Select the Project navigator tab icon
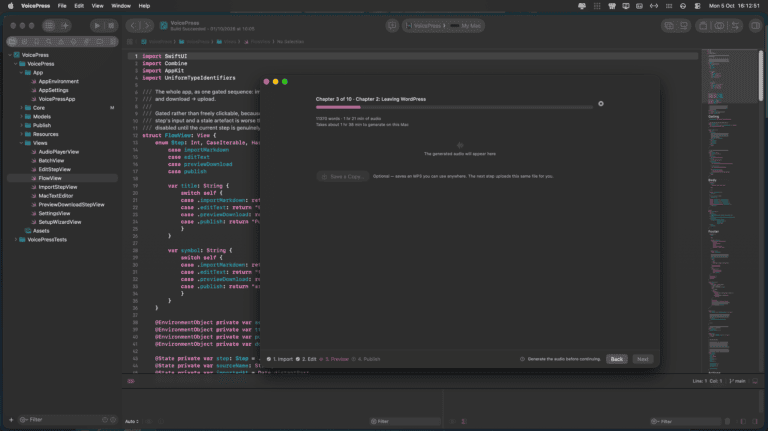This screenshot has width=768, height=431. point(13,42)
